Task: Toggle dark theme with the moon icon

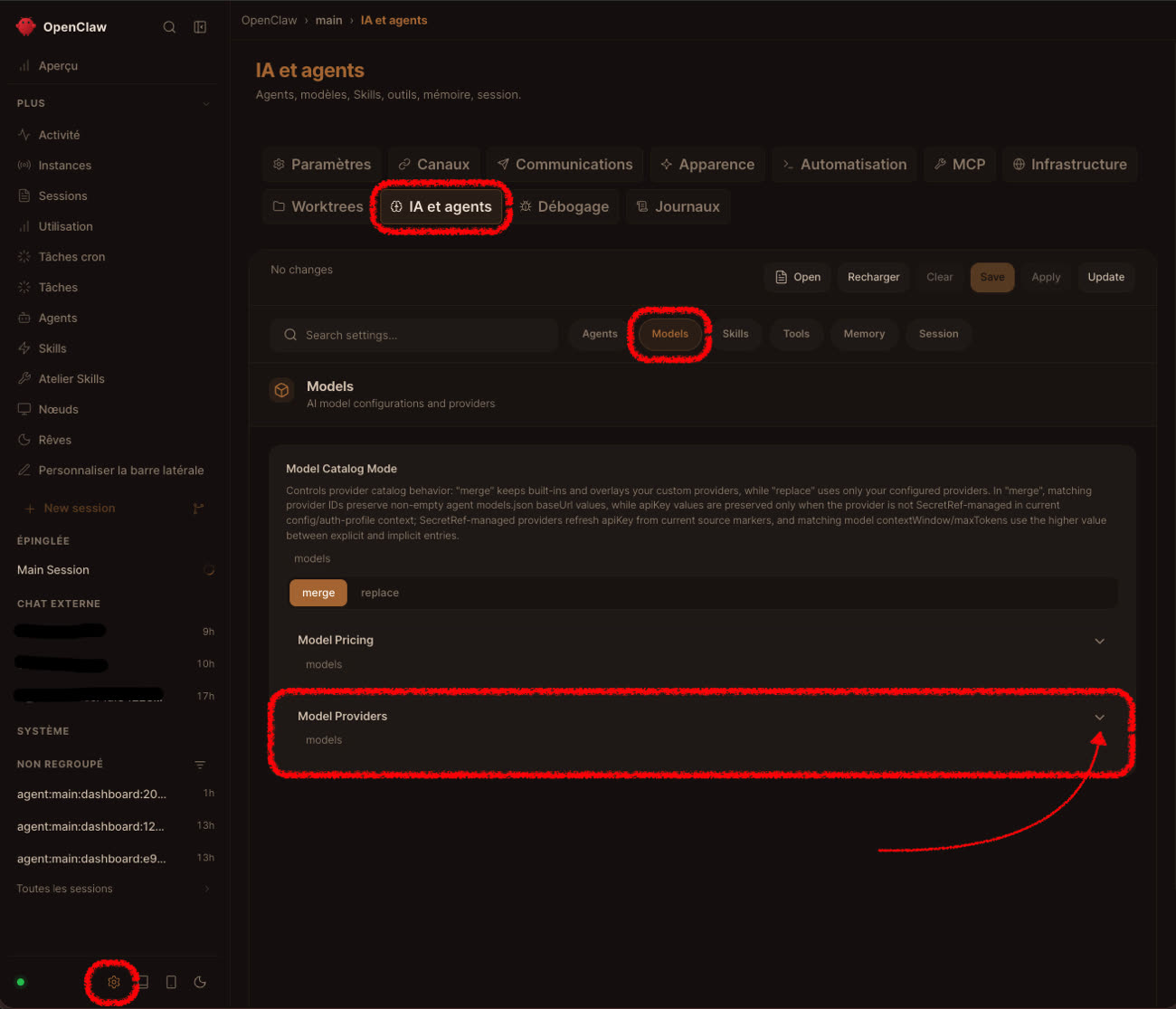Action: [200, 982]
